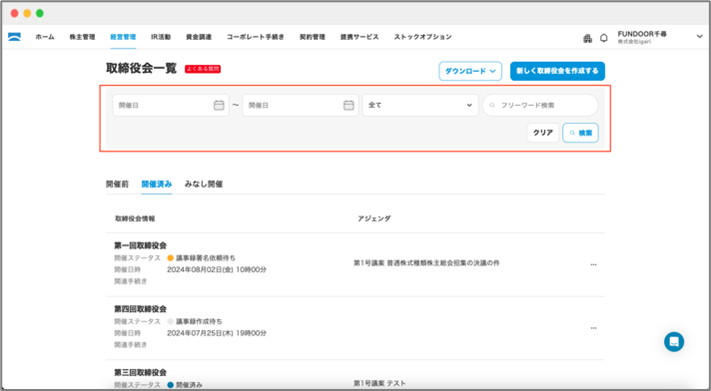
Task: Open more options for 第一回取締役会
Action: click(x=594, y=264)
